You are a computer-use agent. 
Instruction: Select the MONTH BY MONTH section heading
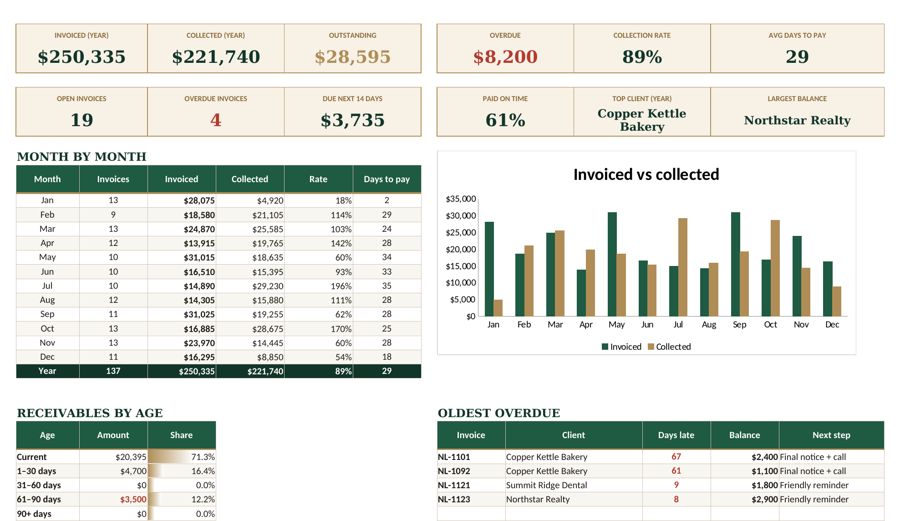click(82, 157)
